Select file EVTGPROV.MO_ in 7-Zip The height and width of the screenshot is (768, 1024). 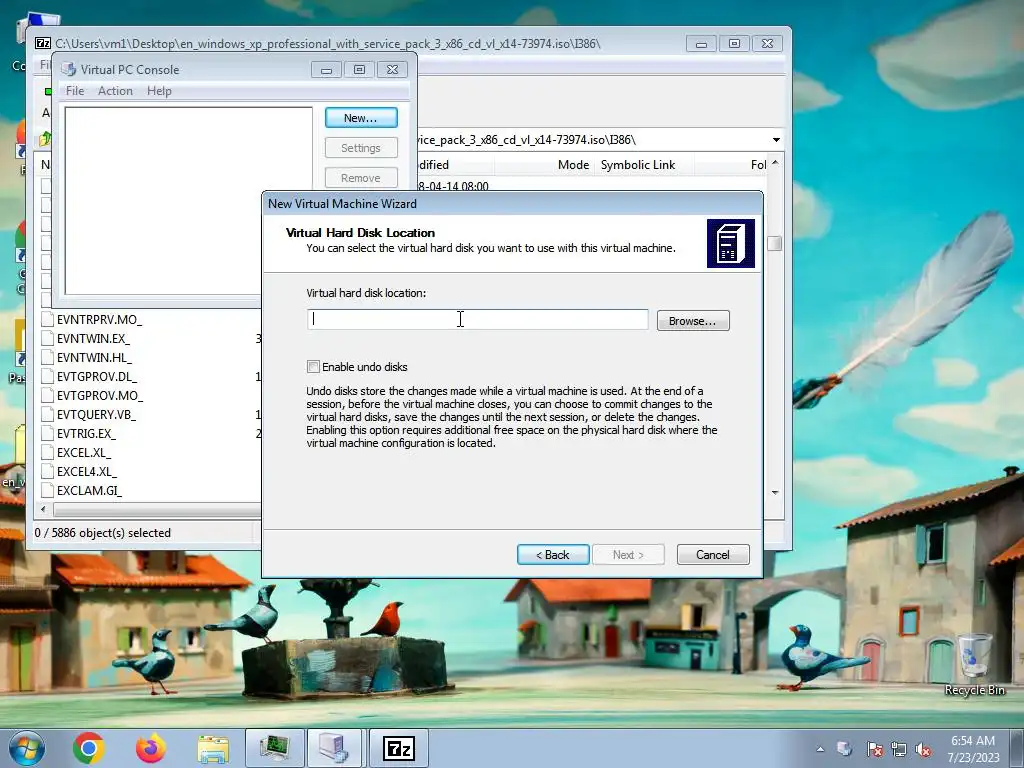[99, 395]
